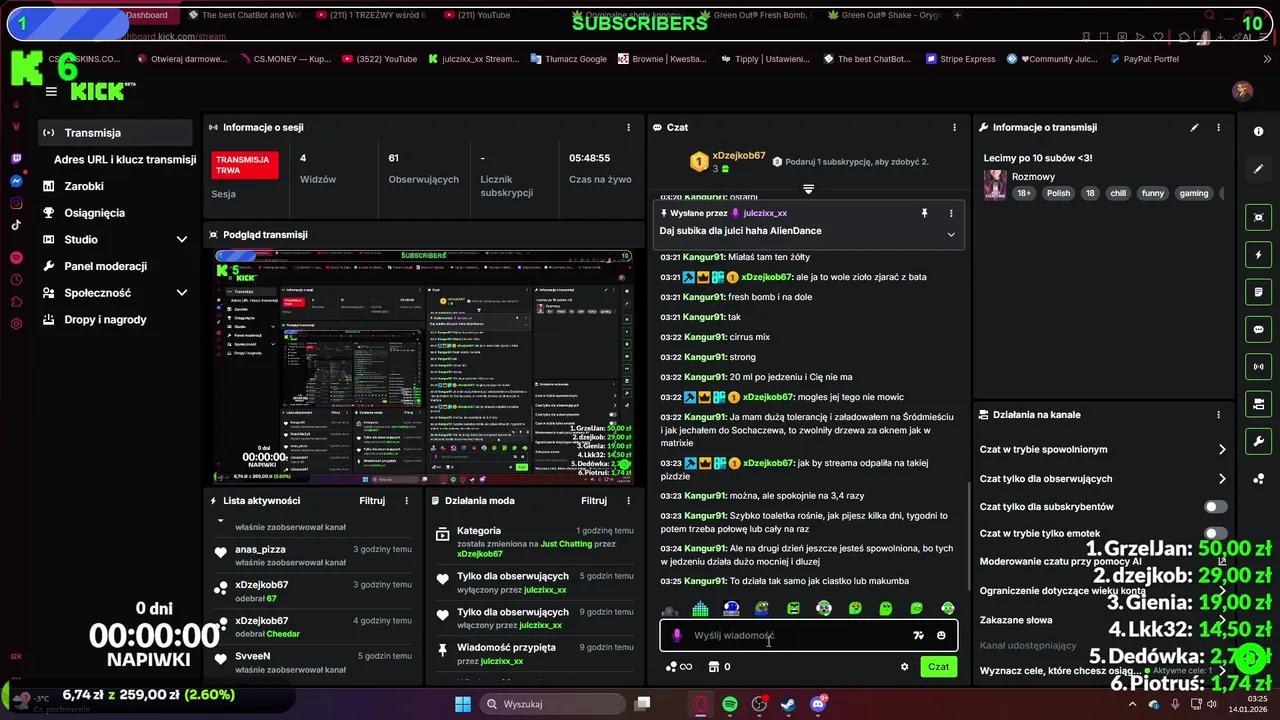Select Transmisja in the sidebar

coord(115,132)
